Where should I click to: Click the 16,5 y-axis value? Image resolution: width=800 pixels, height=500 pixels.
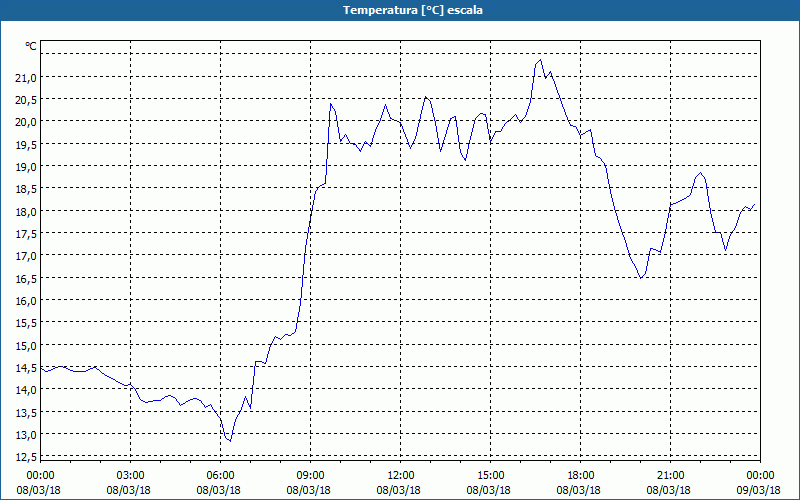(x=26, y=278)
